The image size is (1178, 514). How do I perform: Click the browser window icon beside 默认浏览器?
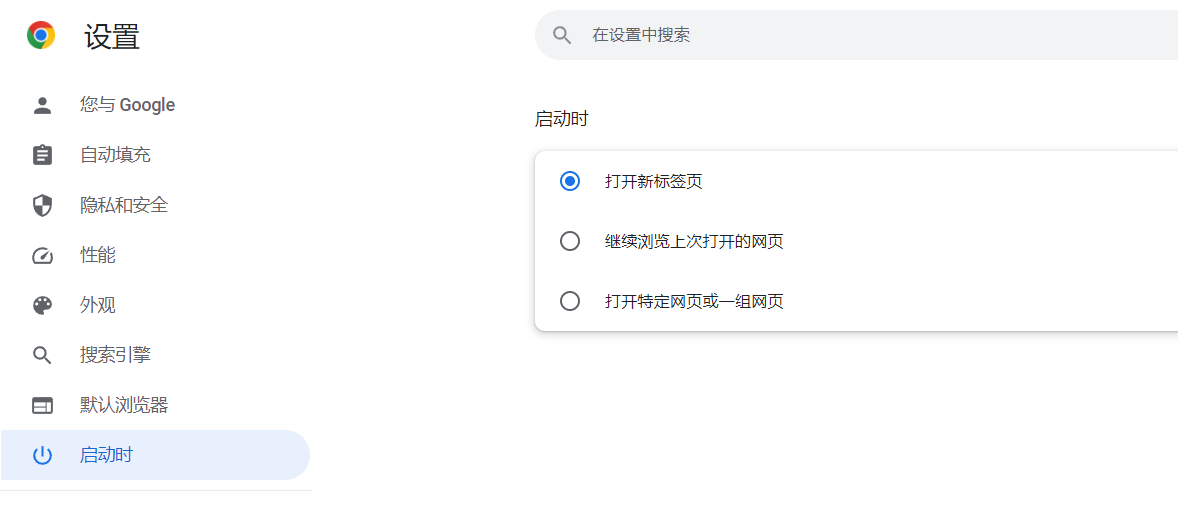pos(42,405)
